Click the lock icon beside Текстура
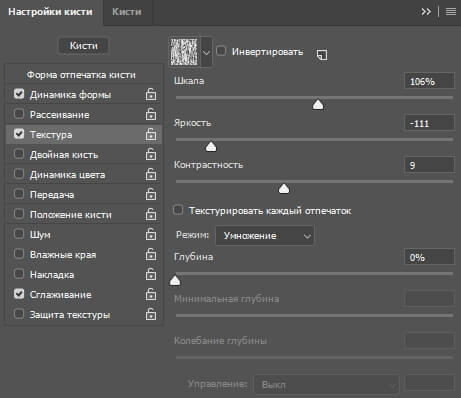Viewport: 461px width, 398px height. pos(151,134)
